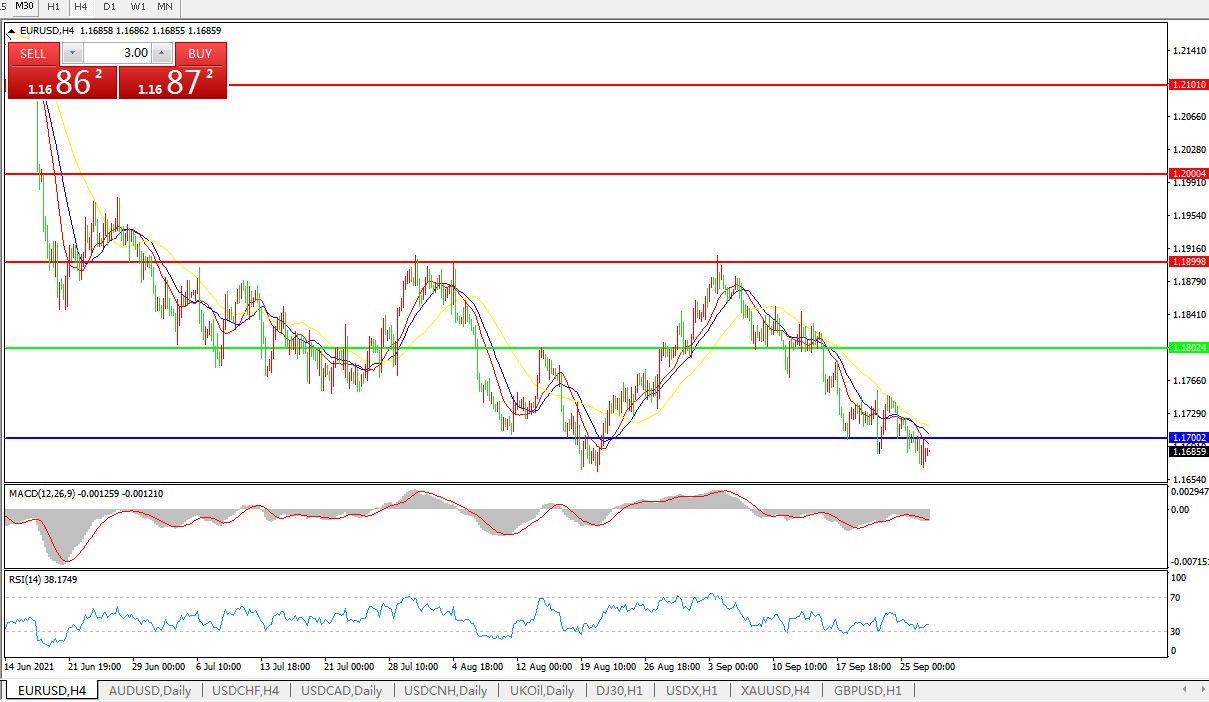
Task: Switch to USDCNH,Daily chart tab
Action: pyautogui.click(x=446, y=691)
